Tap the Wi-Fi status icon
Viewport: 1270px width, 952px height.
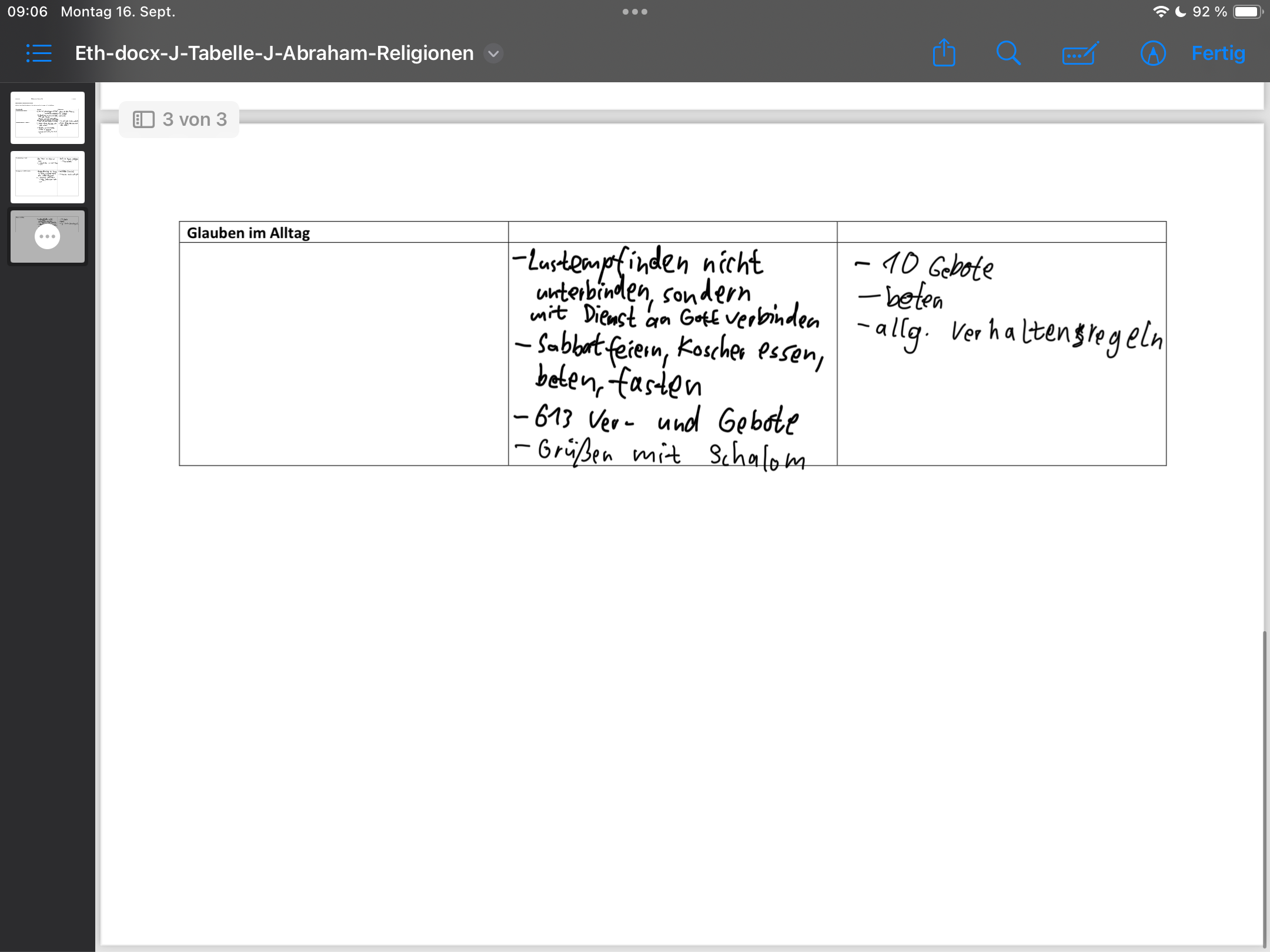[1160, 12]
